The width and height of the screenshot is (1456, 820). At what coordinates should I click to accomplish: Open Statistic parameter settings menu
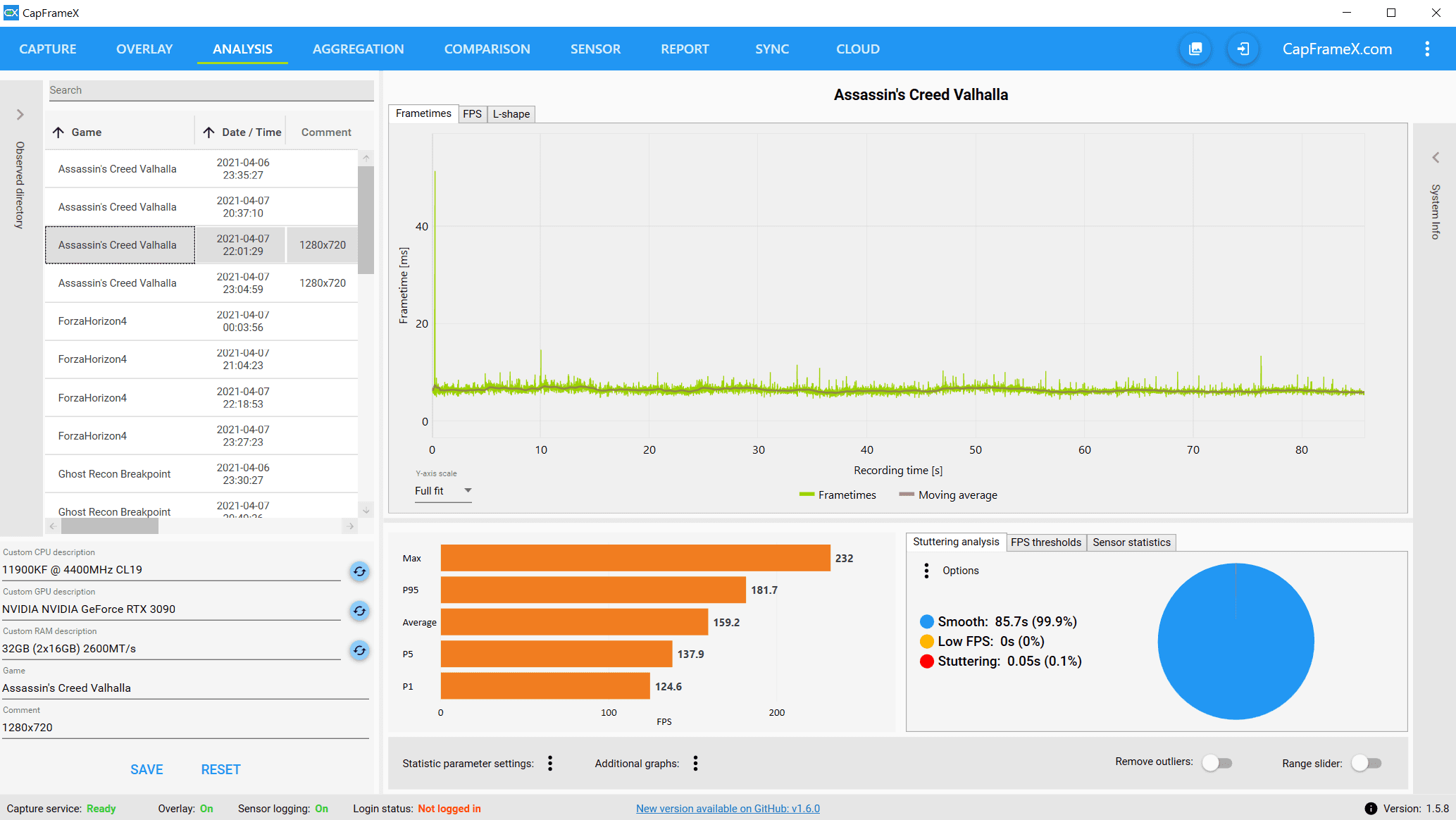(550, 763)
